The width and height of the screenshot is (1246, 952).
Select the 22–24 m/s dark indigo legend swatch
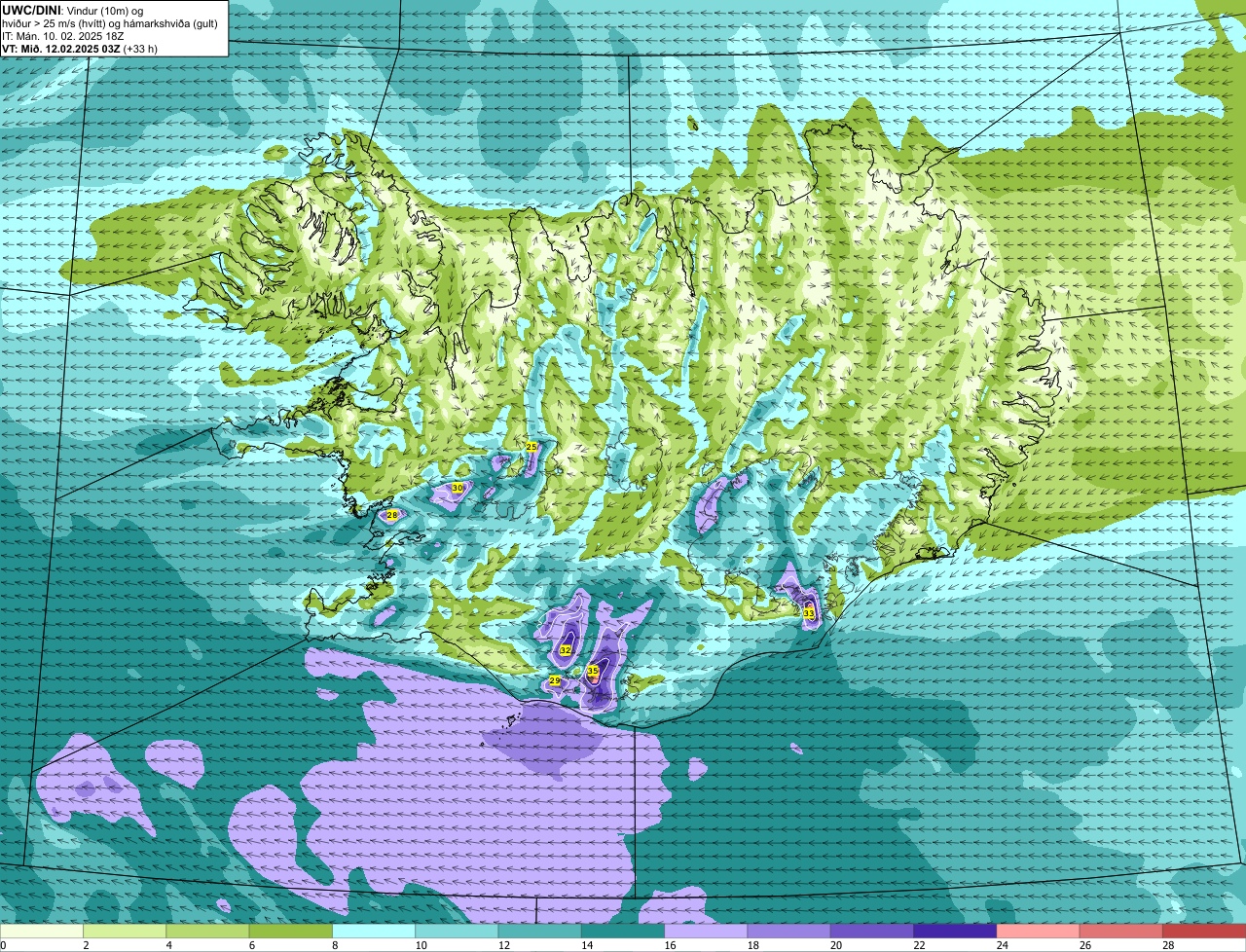pos(955,931)
